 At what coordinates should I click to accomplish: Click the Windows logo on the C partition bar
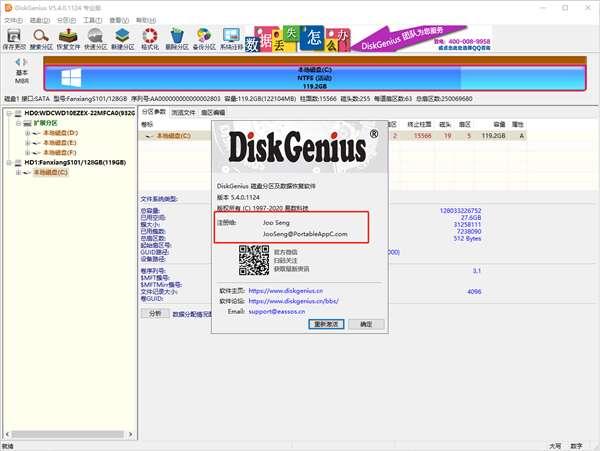pyautogui.click(x=71, y=78)
